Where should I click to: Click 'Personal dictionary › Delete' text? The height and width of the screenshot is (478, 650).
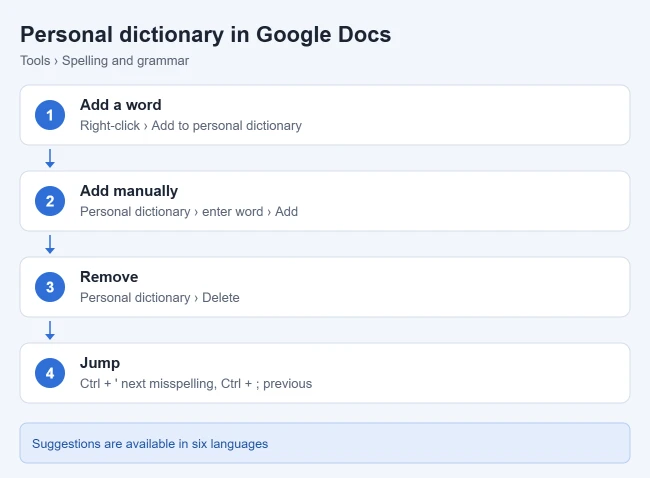[160, 298]
